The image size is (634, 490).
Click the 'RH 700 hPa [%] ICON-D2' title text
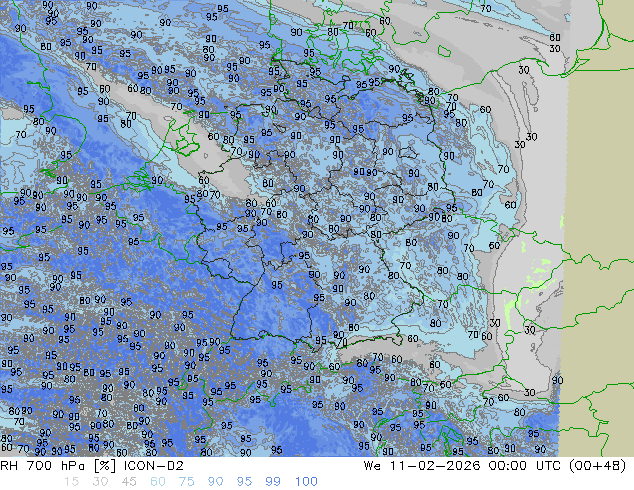(x=92, y=466)
